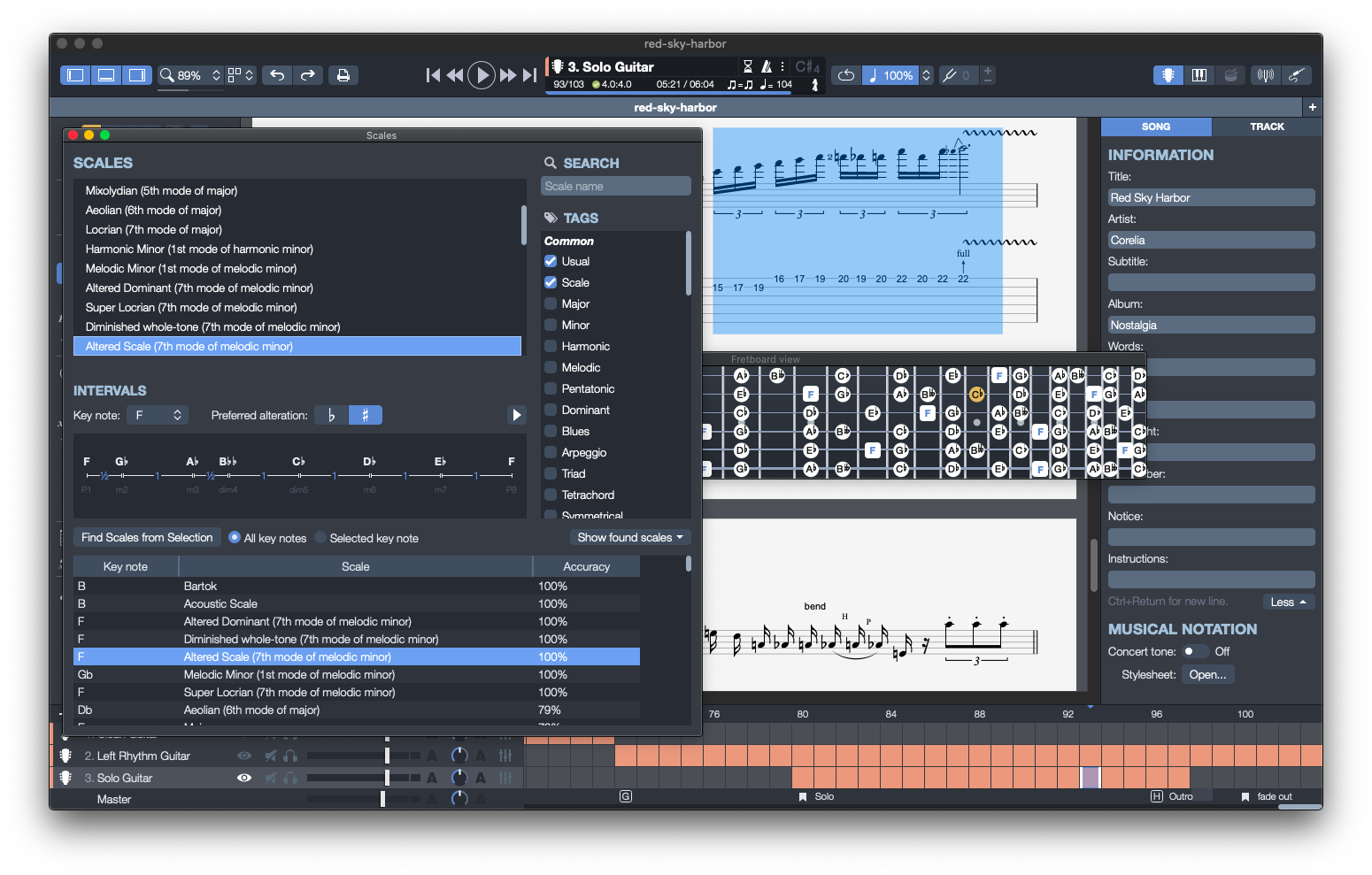1372x875 pixels.
Task: Click Find Scales from Selection
Action: coord(146,537)
